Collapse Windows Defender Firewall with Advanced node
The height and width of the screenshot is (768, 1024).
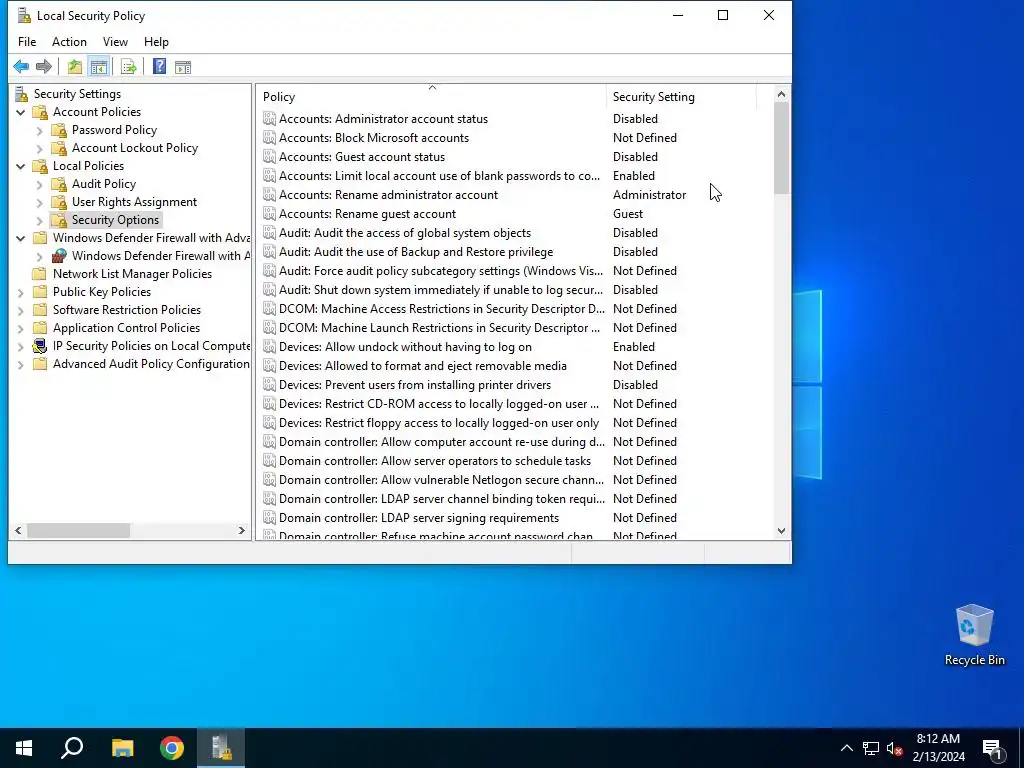21,238
